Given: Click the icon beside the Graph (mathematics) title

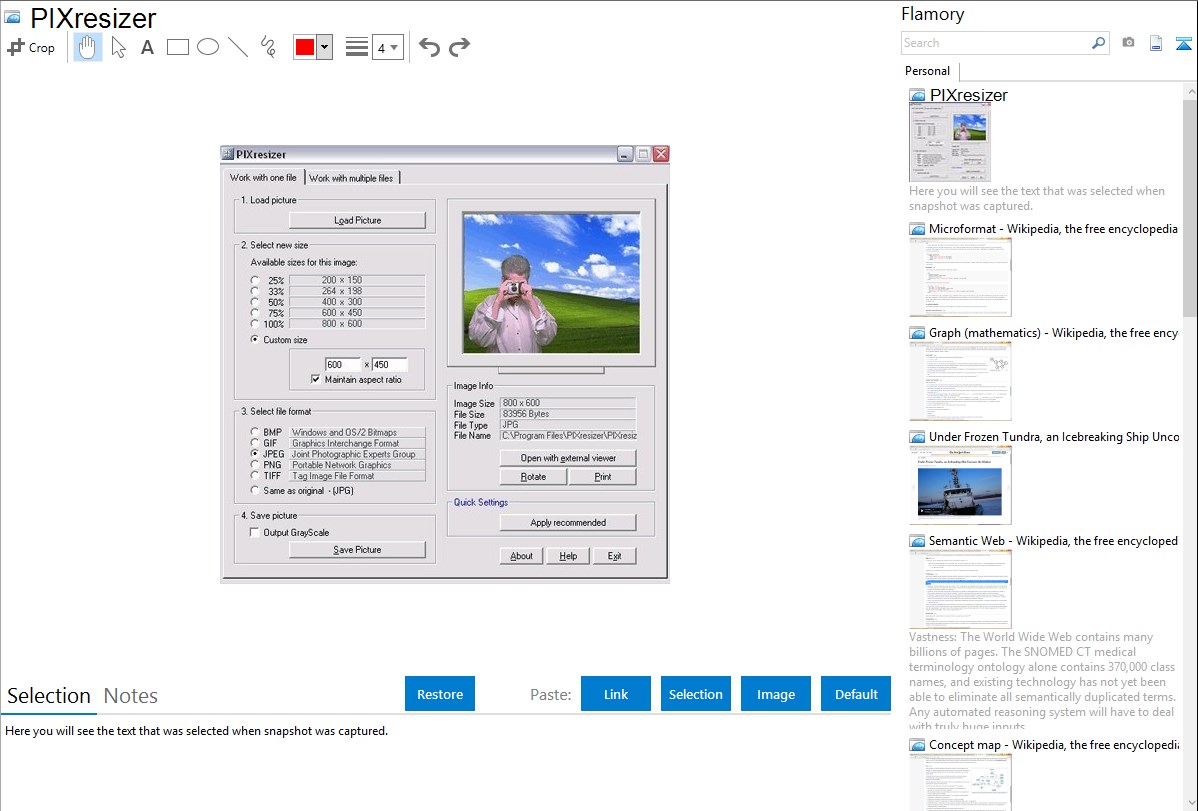Looking at the screenshot, I should click(917, 333).
